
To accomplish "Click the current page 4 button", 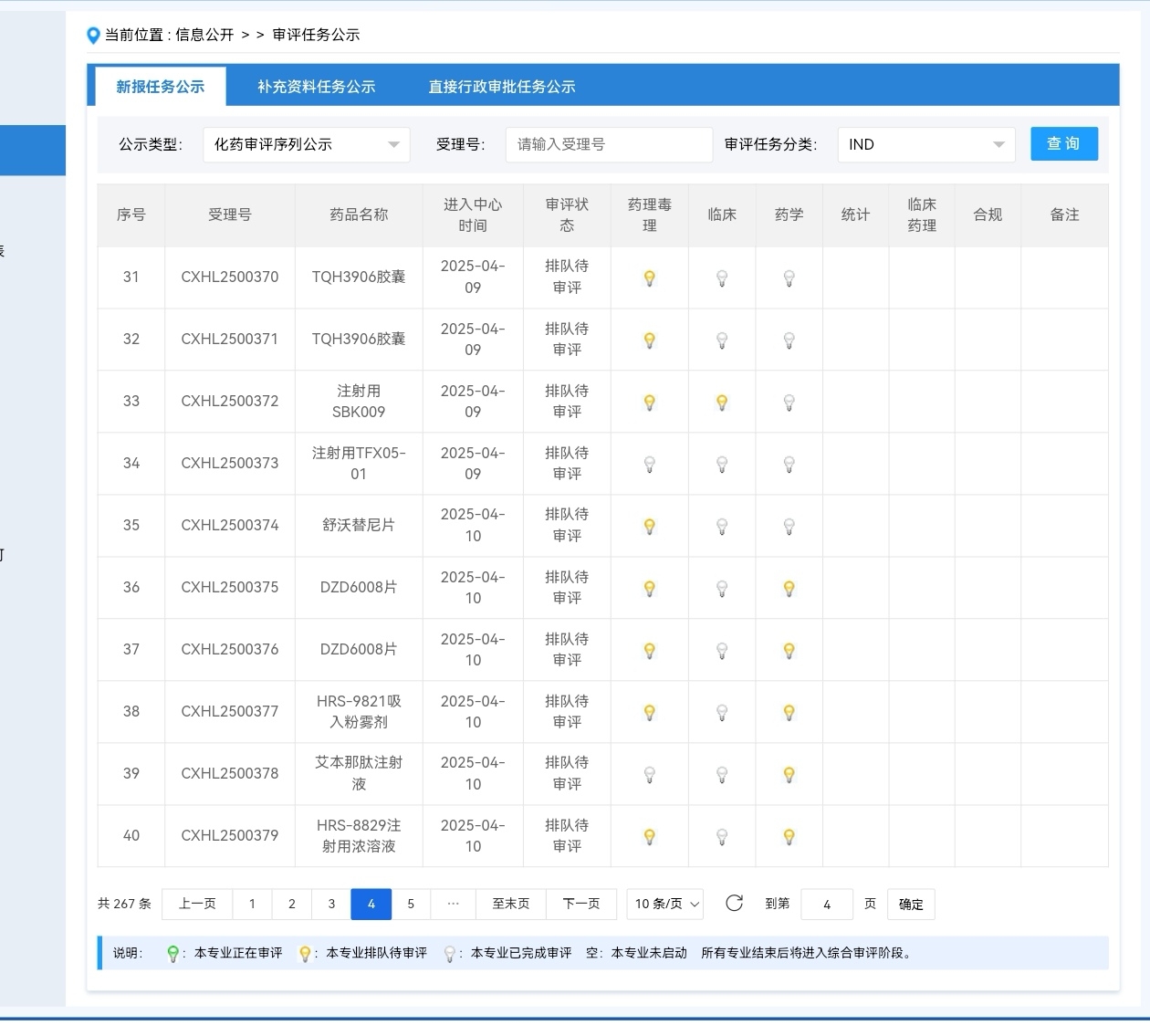I will pos(371,904).
